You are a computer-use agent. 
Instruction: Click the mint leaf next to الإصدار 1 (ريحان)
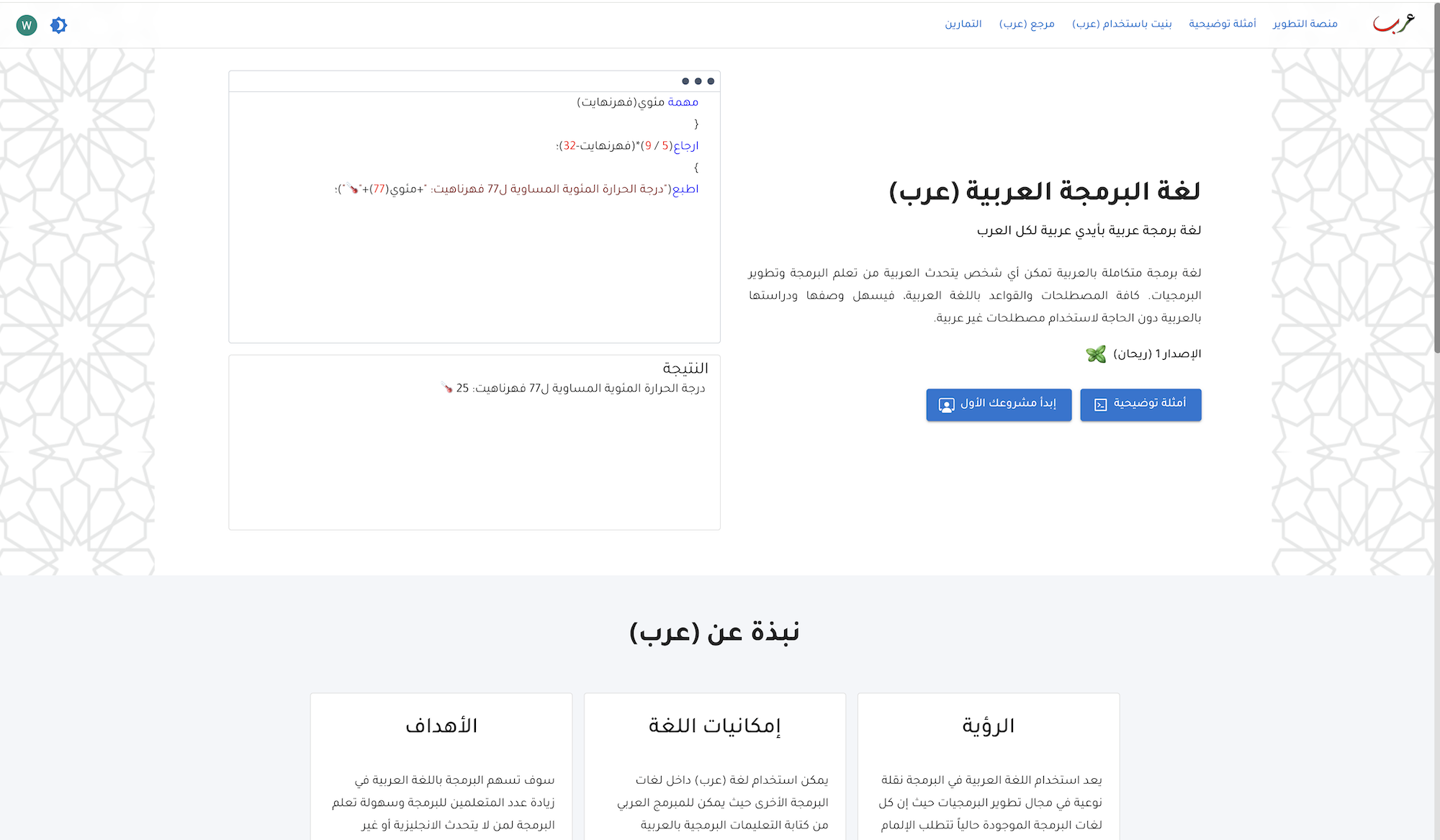coord(1097,353)
